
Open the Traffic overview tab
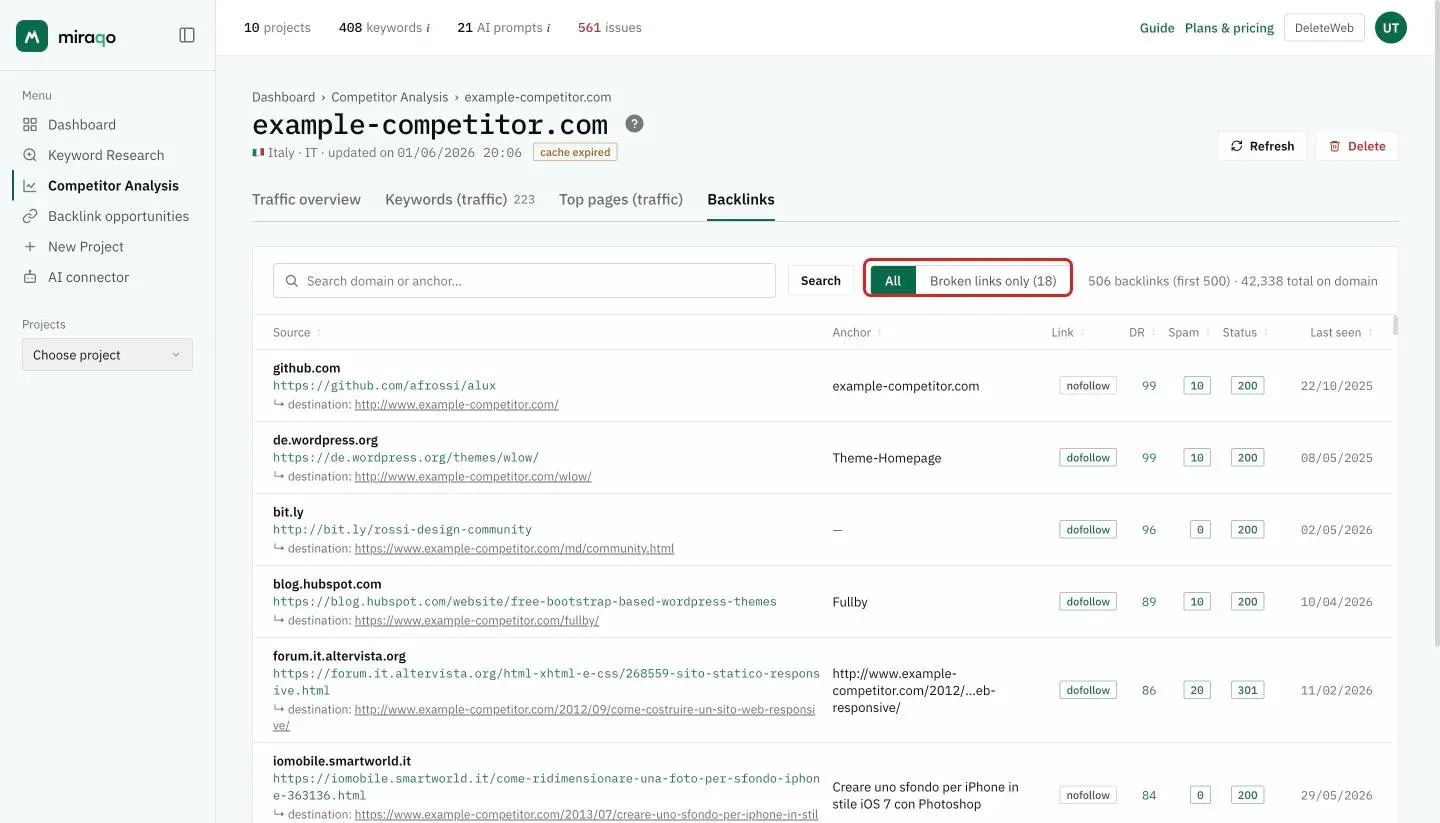tap(306, 199)
